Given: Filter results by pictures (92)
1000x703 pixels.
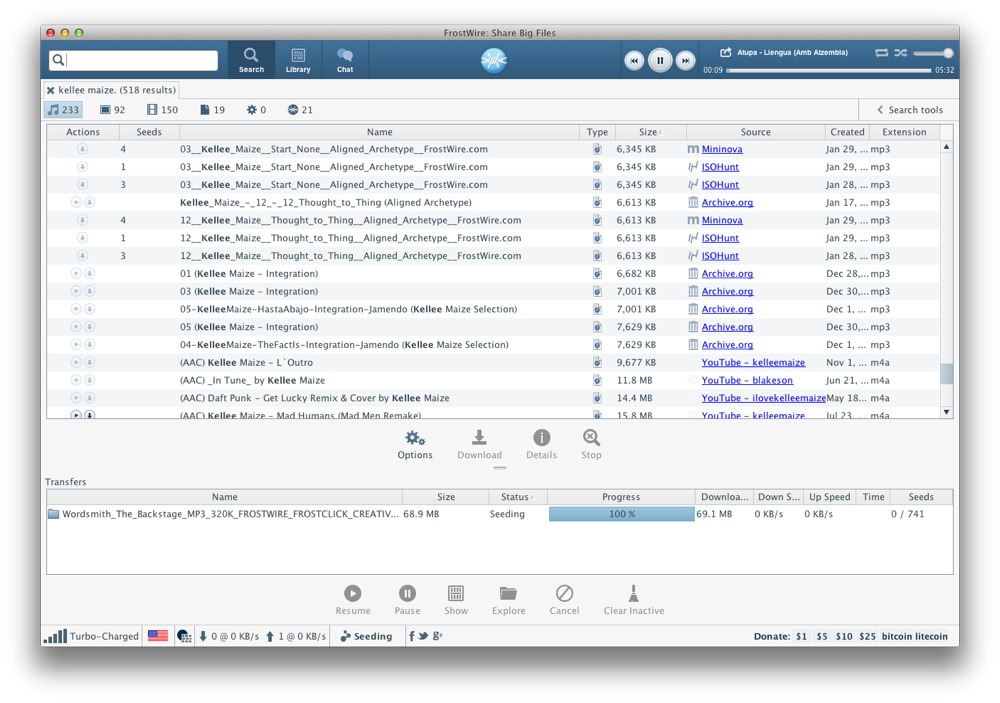Looking at the screenshot, I should click(112, 110).
